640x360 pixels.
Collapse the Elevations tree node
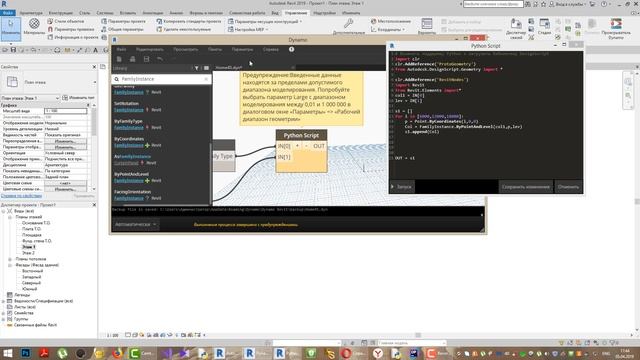[x=10, y=265]
